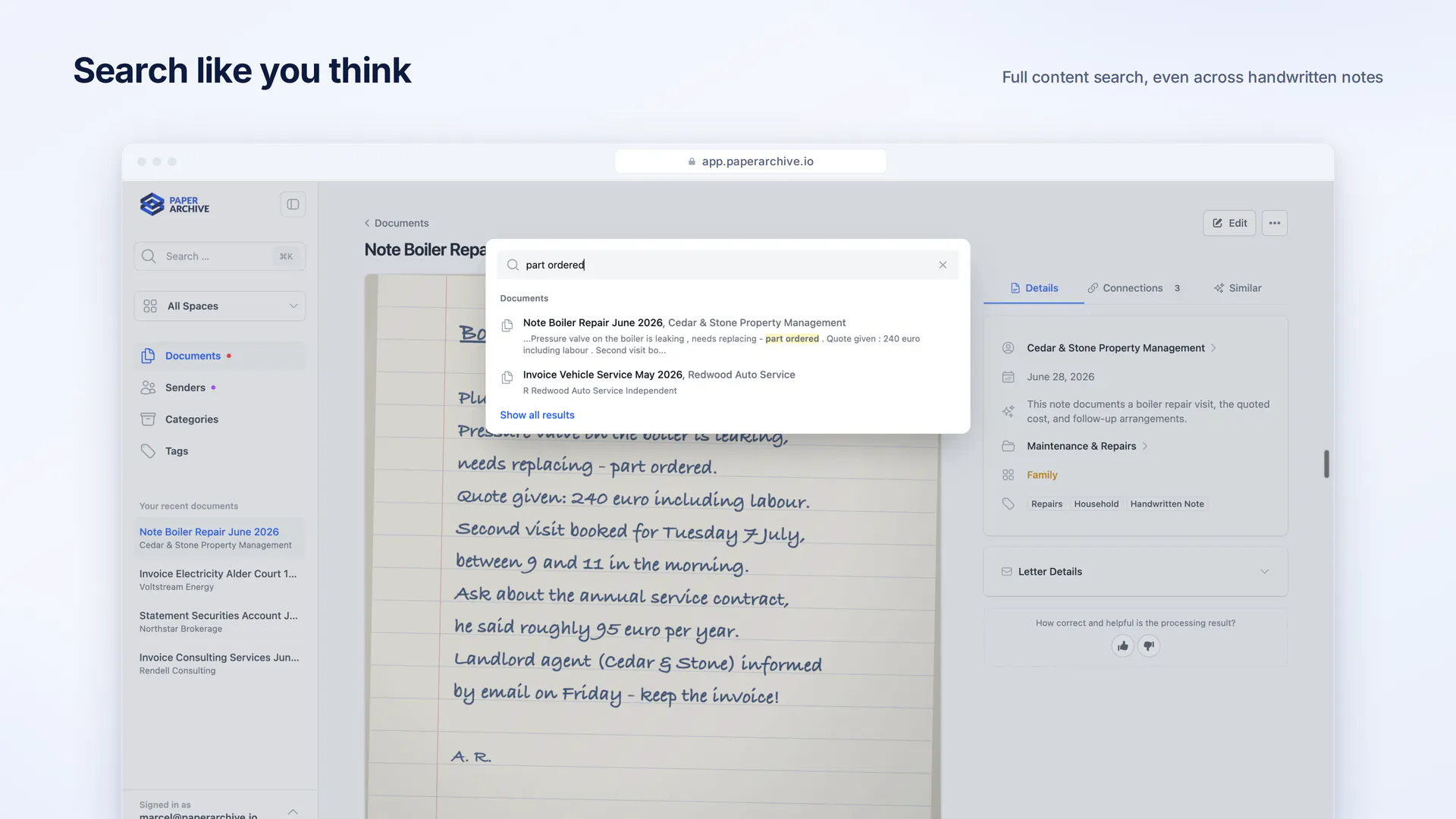Click the calendar icon beside June 28, 2026
This screenshot has height=819, width=1456.
click(x=1008, y=377)
